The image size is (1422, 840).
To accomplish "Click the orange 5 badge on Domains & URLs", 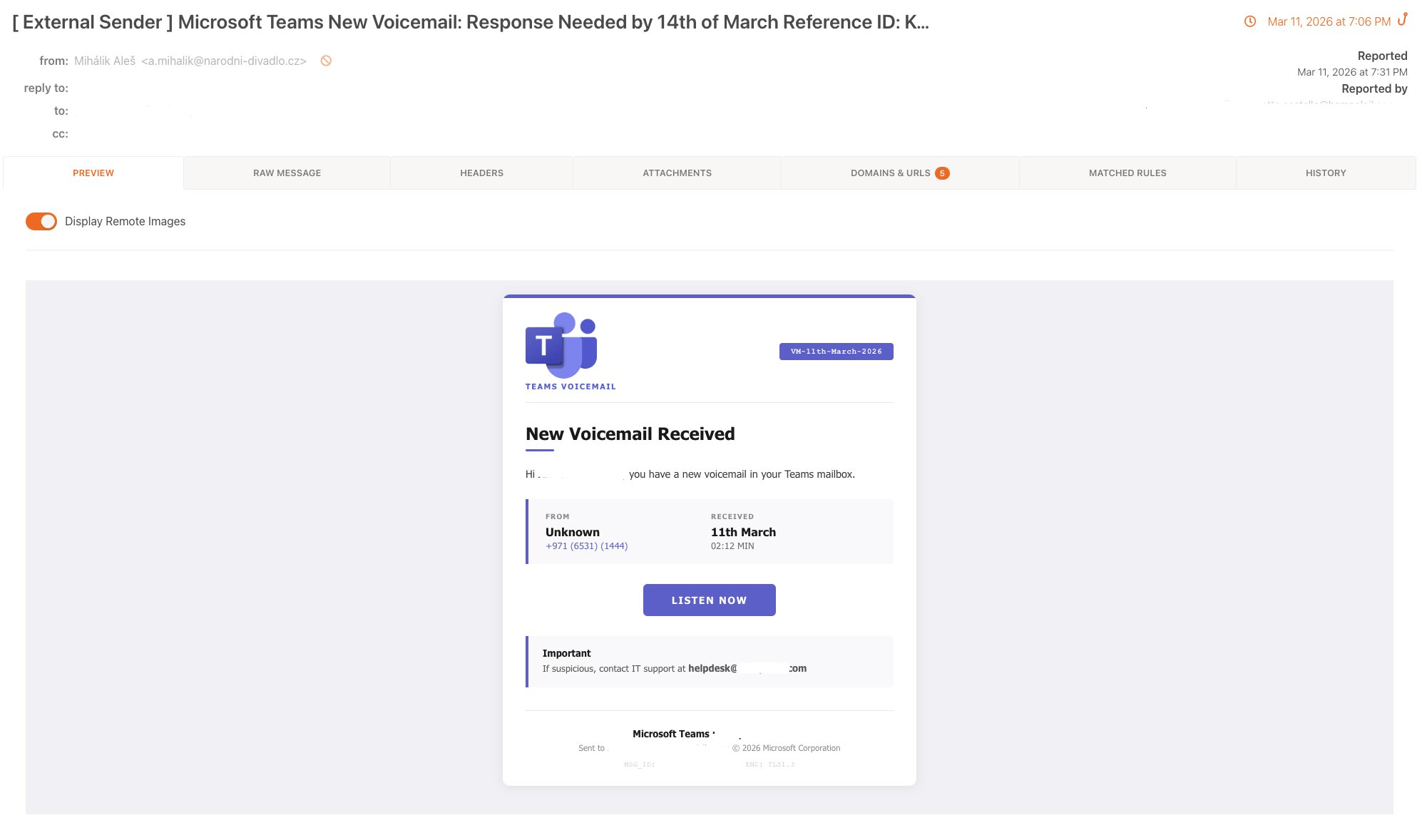I will point(942,173).
